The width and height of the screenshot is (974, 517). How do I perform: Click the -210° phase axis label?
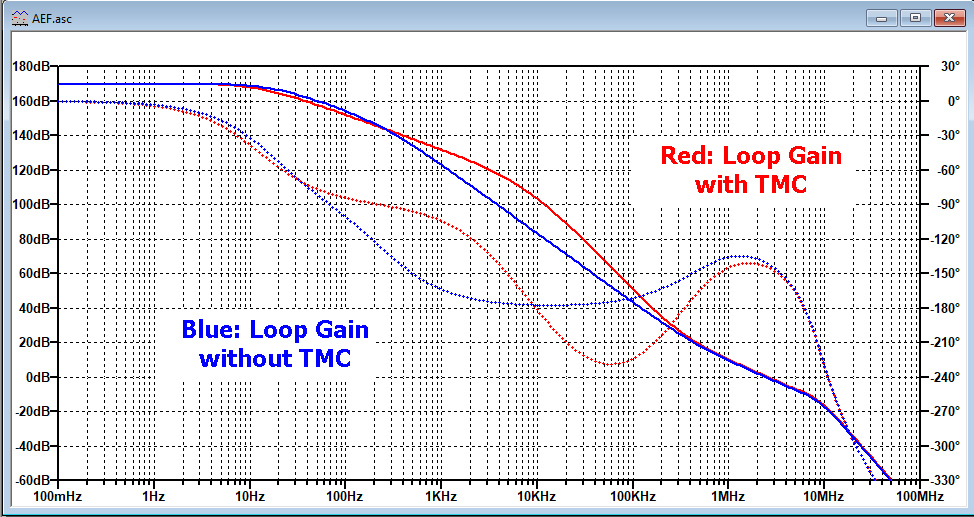(946, 342)
